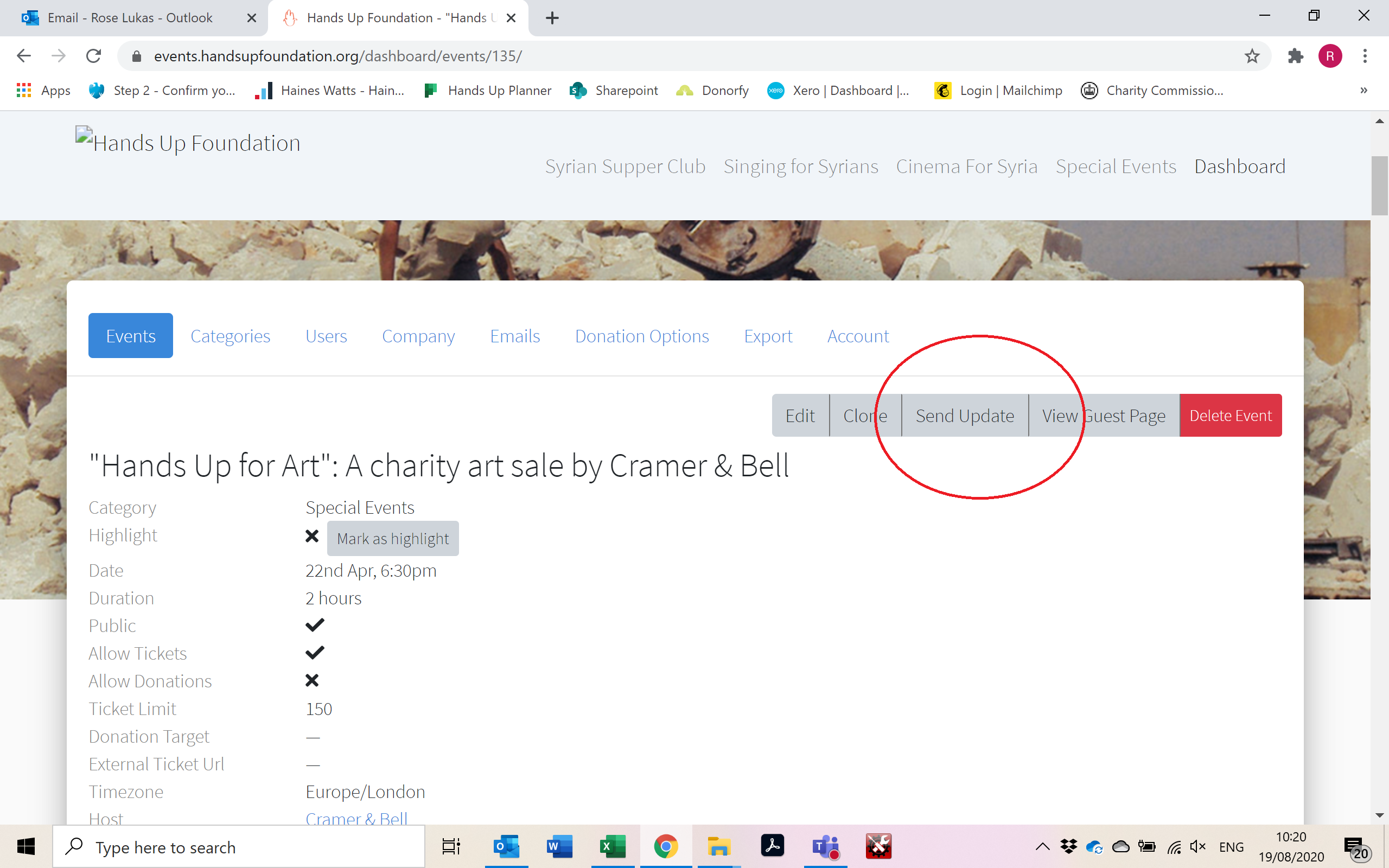Open the Cinema For Syria page
Image resolution: width=1389 pixels, height=868 pixels.
(x=966, y=167)
